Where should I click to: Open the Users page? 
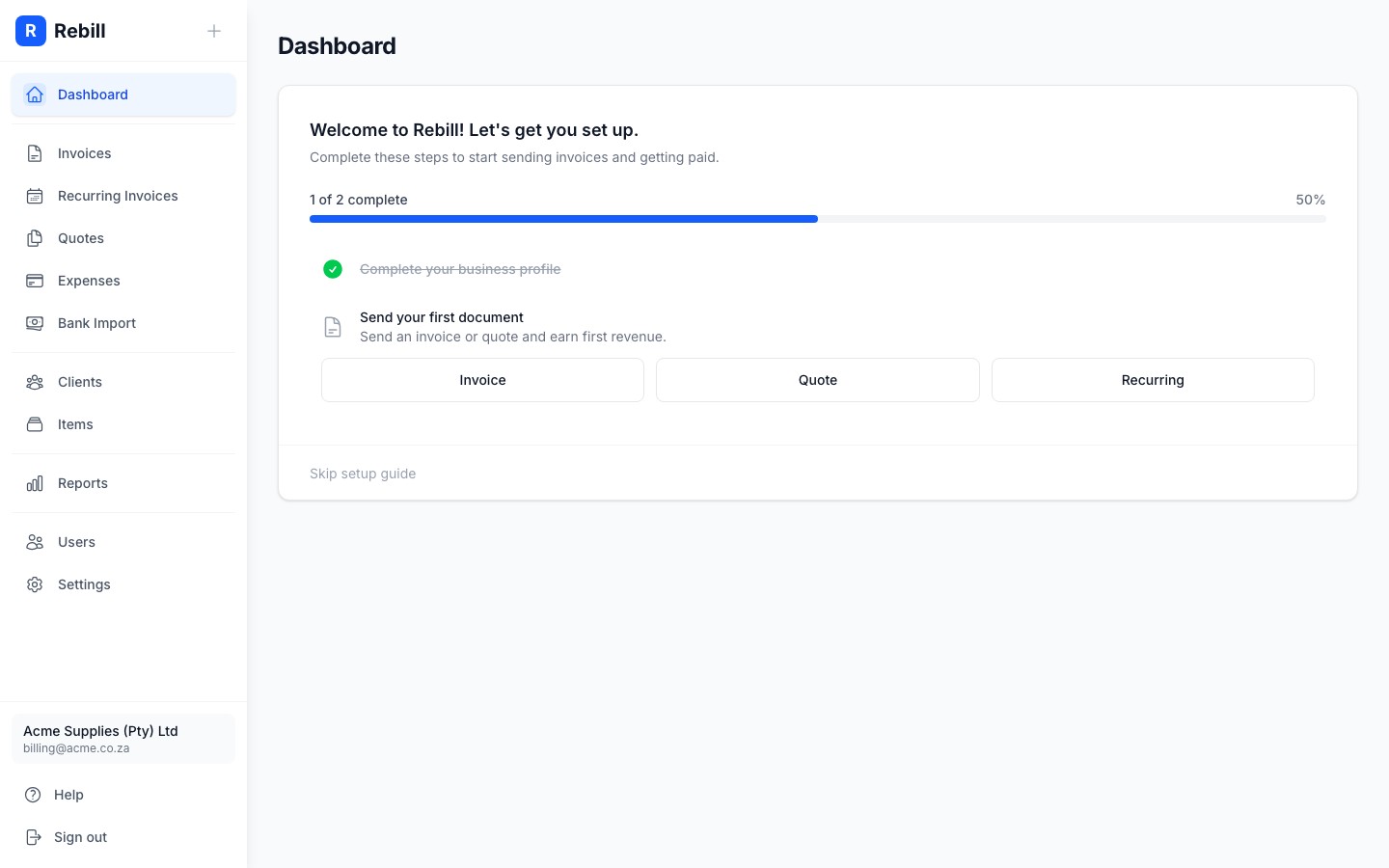tap(123, 542)
